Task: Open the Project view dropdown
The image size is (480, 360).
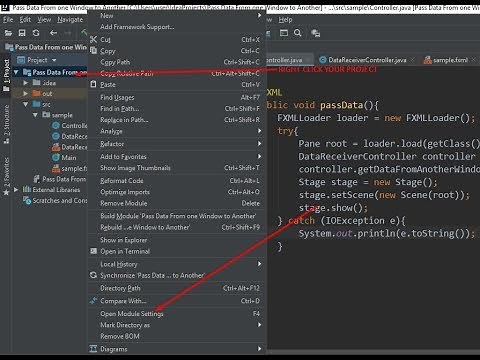Action: (54, 60)
